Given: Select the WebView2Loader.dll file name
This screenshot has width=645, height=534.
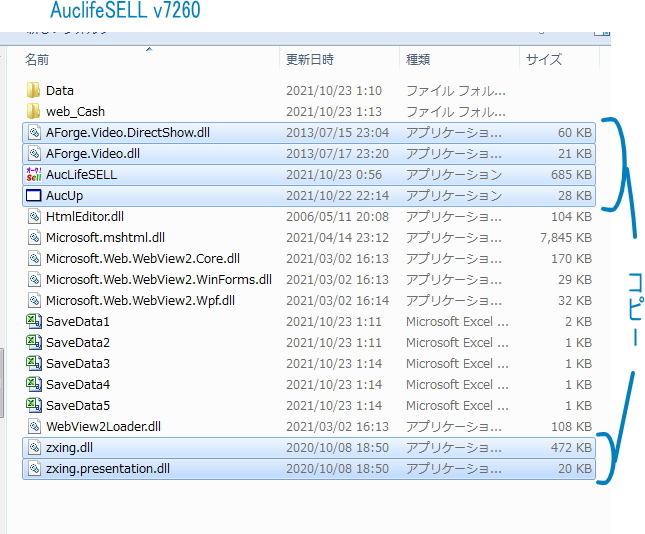Looking at the screenshot, I should 103,426.
